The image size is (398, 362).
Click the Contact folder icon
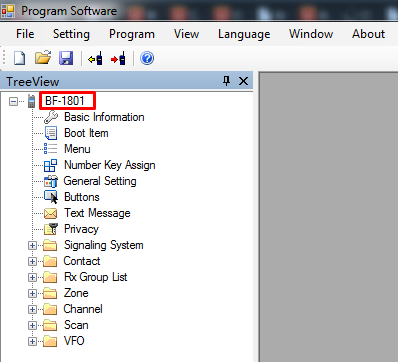click(50, 261)
